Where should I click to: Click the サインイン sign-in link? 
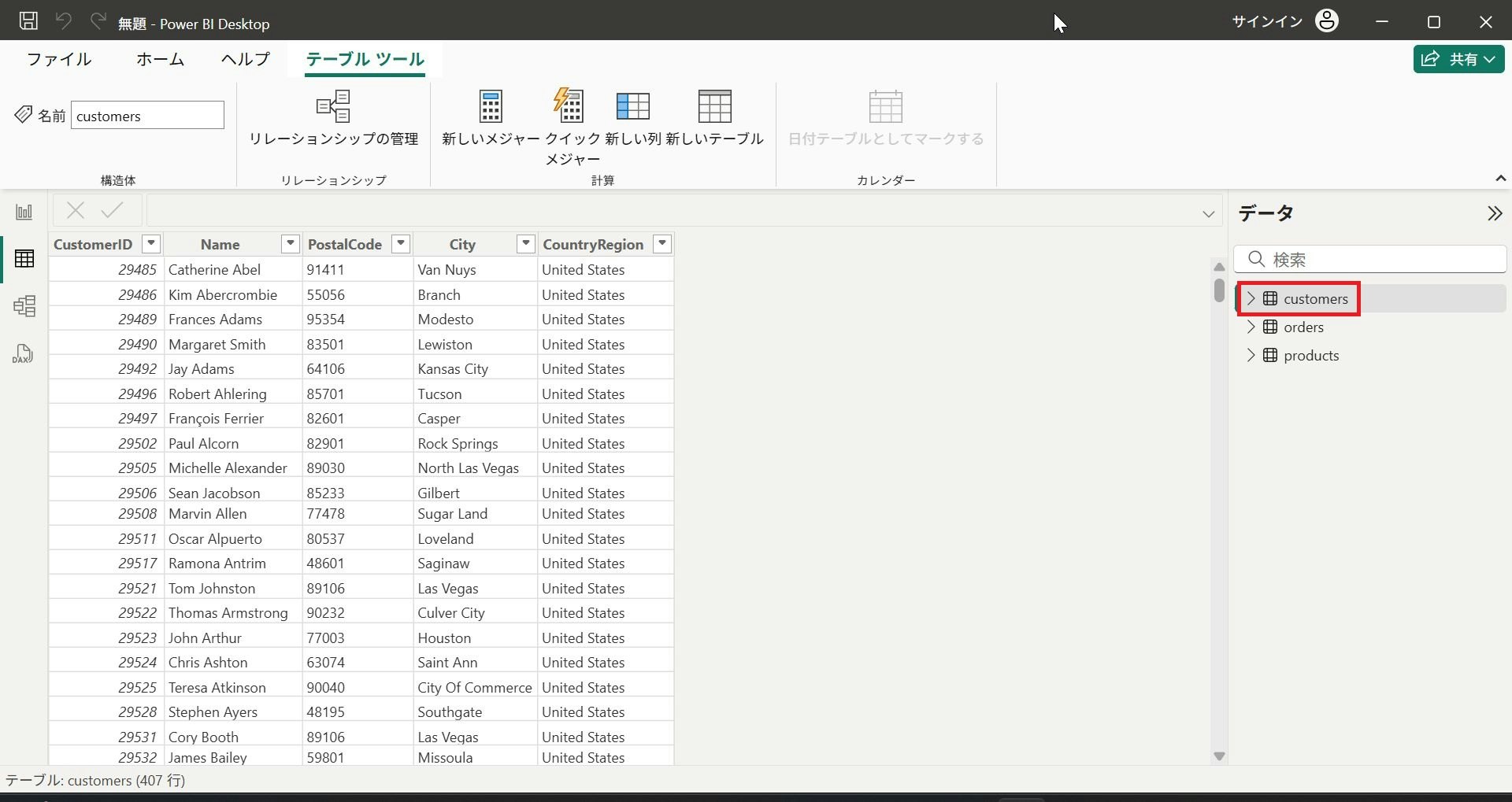coord(1267,21)
